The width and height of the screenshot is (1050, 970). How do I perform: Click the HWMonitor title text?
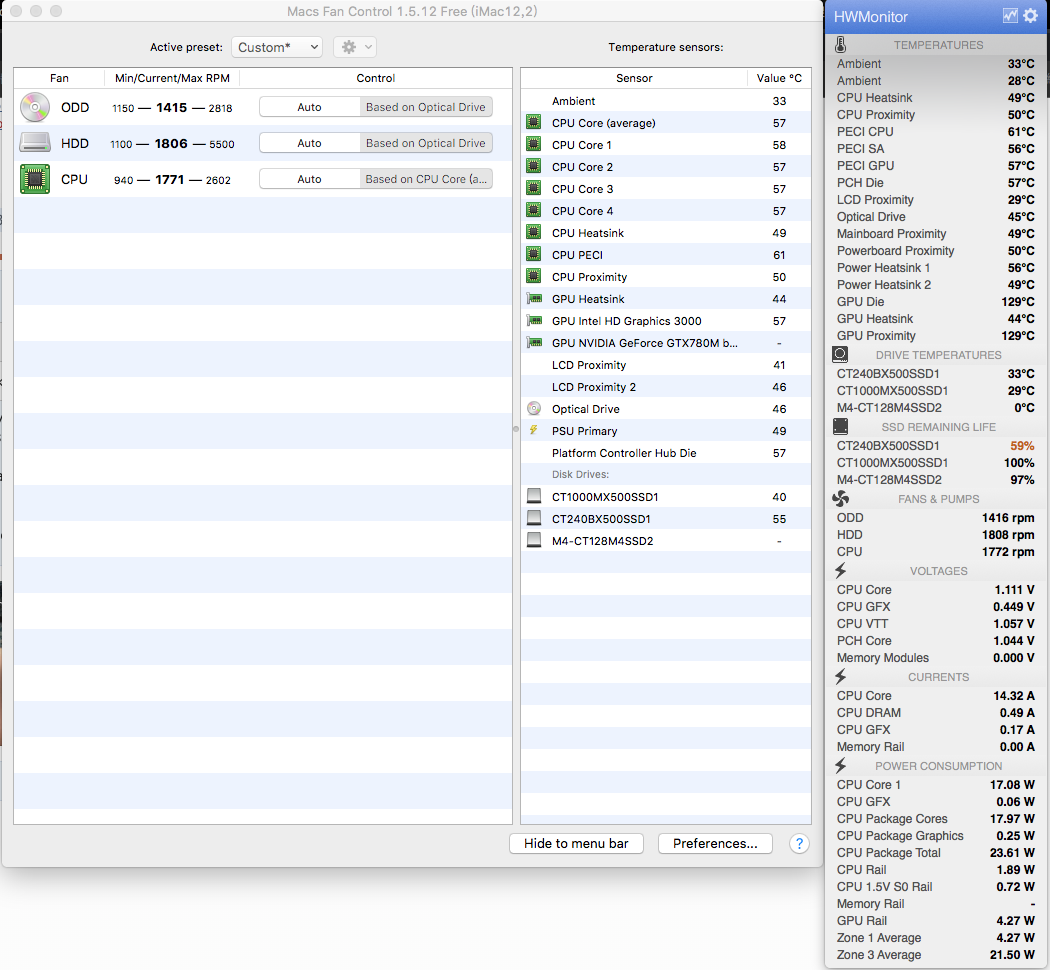coord(871,17)
